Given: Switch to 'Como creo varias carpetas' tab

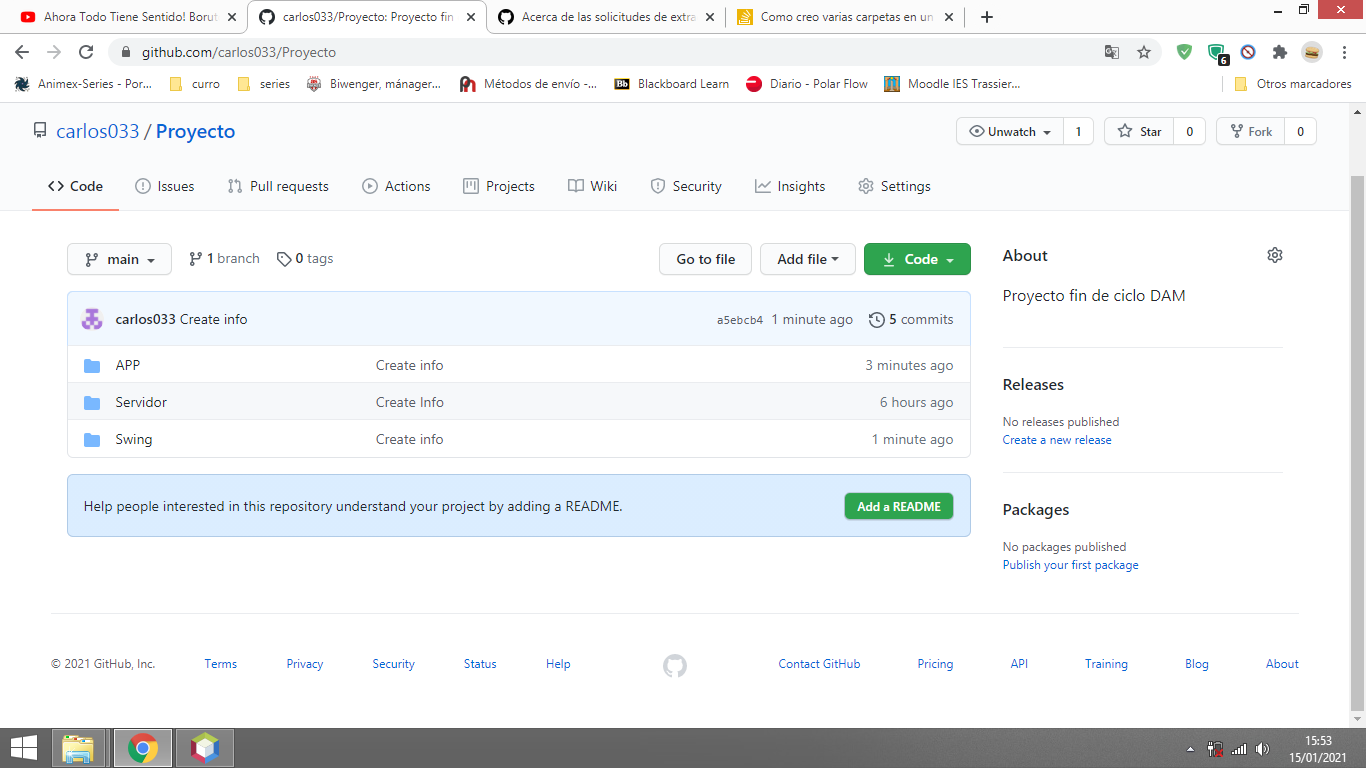Looking at the screenshot, I should pyautogui.click(x=846, y=17).
